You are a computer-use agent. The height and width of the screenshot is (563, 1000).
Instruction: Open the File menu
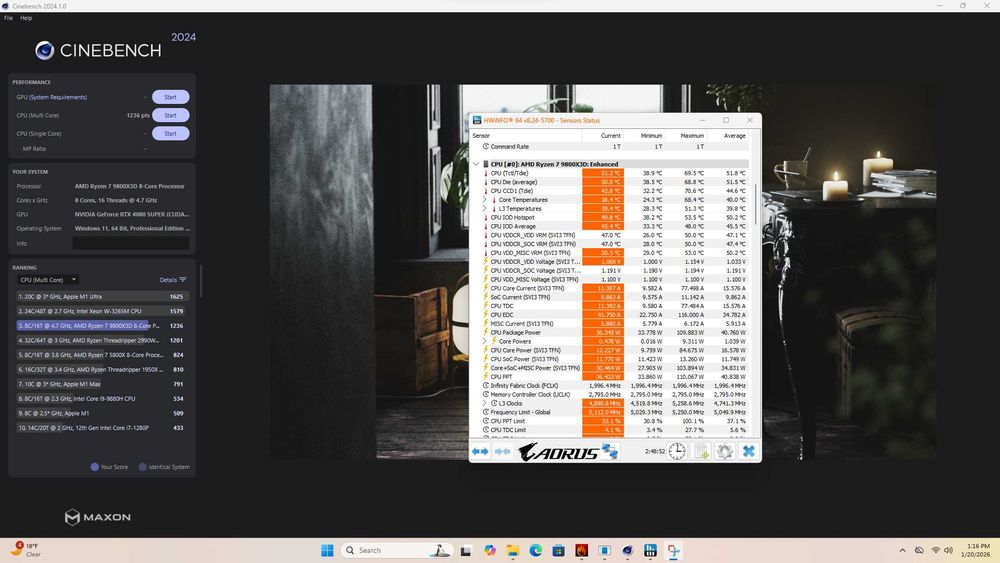(x=8, y=18)
